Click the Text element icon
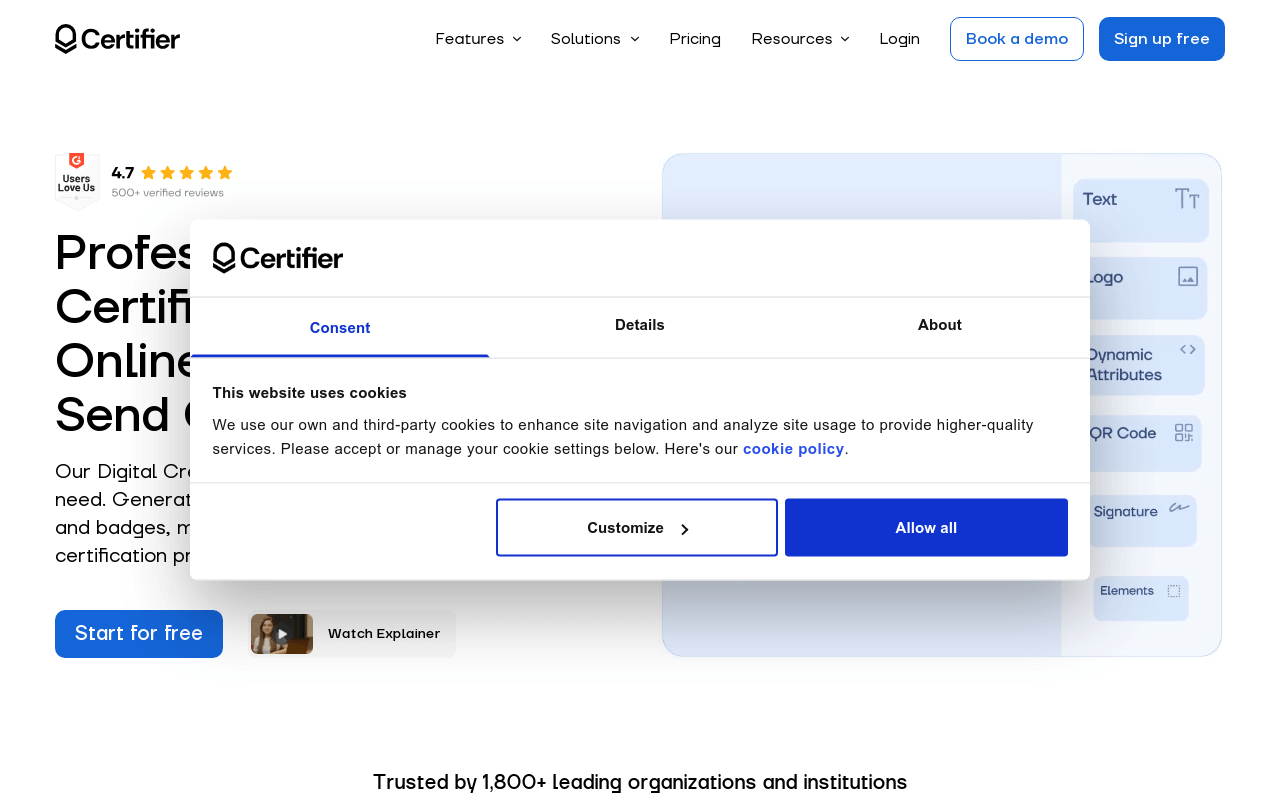 (1187, 198)
